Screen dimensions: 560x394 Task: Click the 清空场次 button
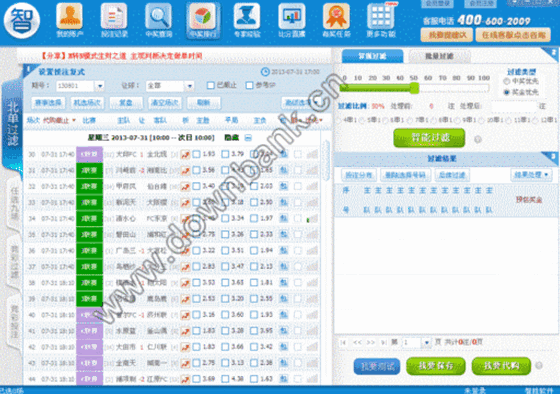click(x=165, y=103)
